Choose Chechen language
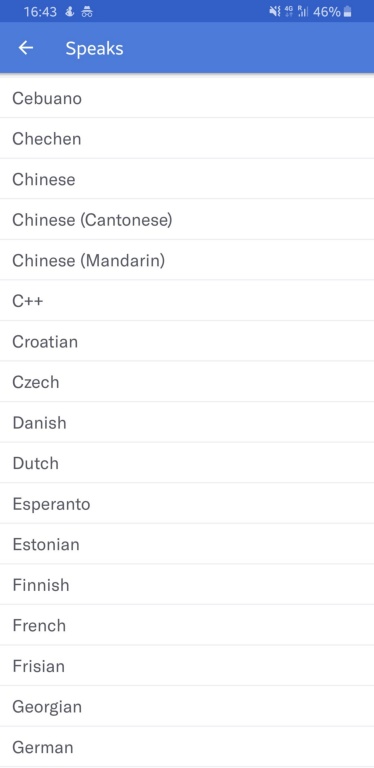Image resolution: width=374 pixels, height=768 pixels. 187,139
